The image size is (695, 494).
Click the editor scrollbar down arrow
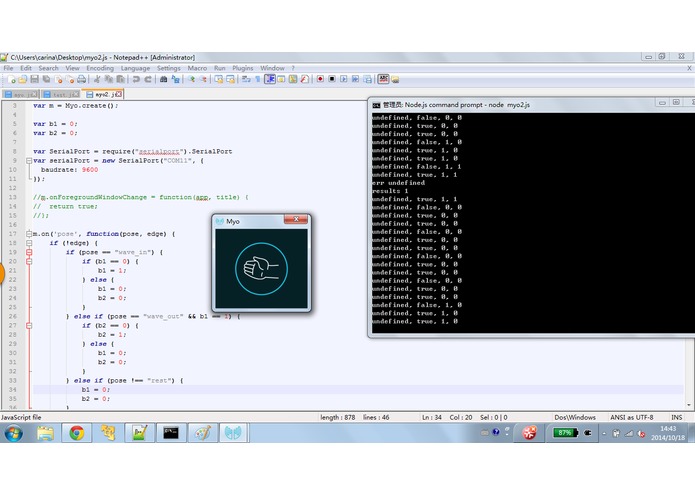coord(689,405)
